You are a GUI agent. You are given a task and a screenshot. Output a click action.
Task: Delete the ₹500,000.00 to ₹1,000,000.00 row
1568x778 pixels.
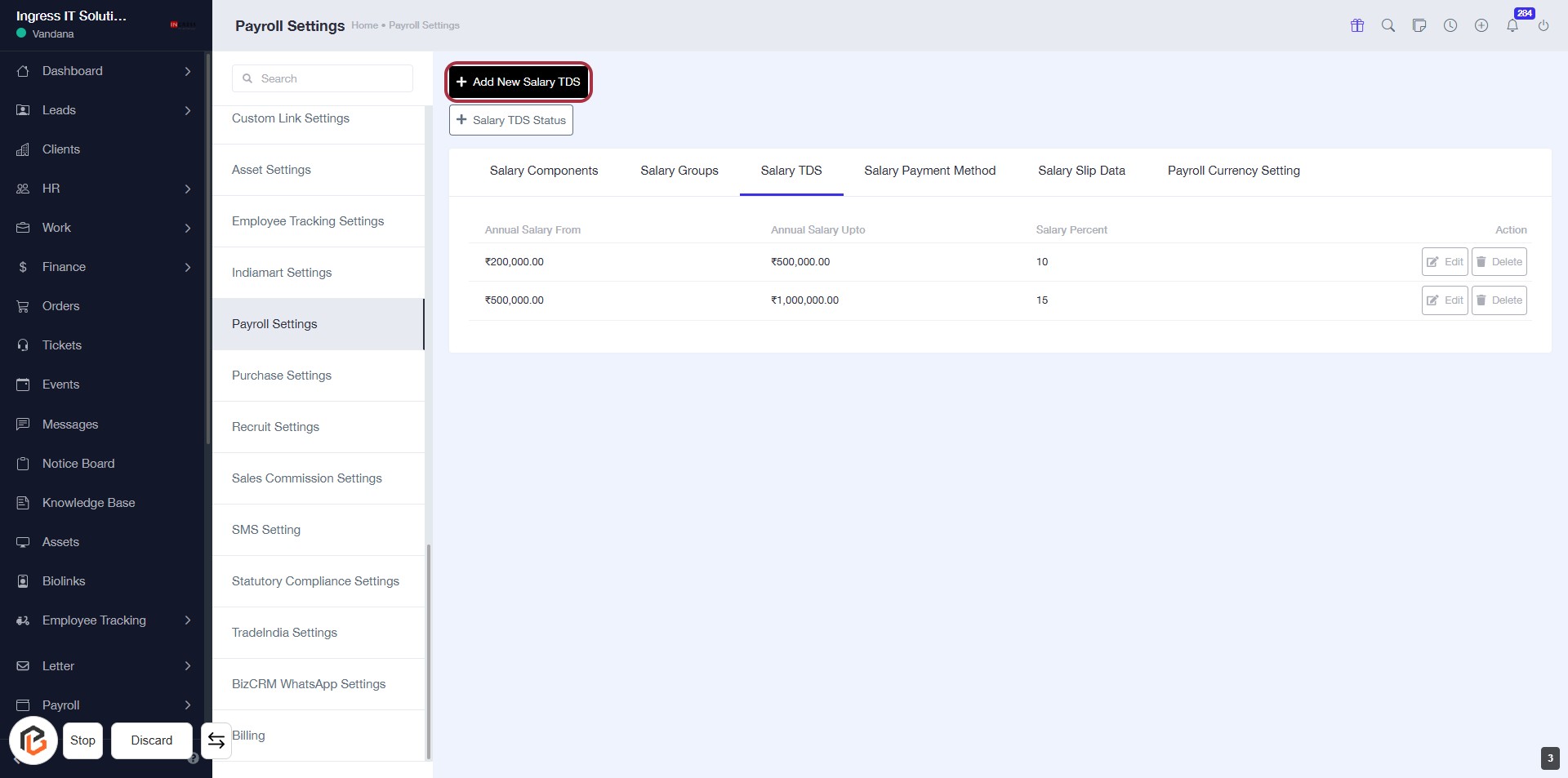(1499, 300)
